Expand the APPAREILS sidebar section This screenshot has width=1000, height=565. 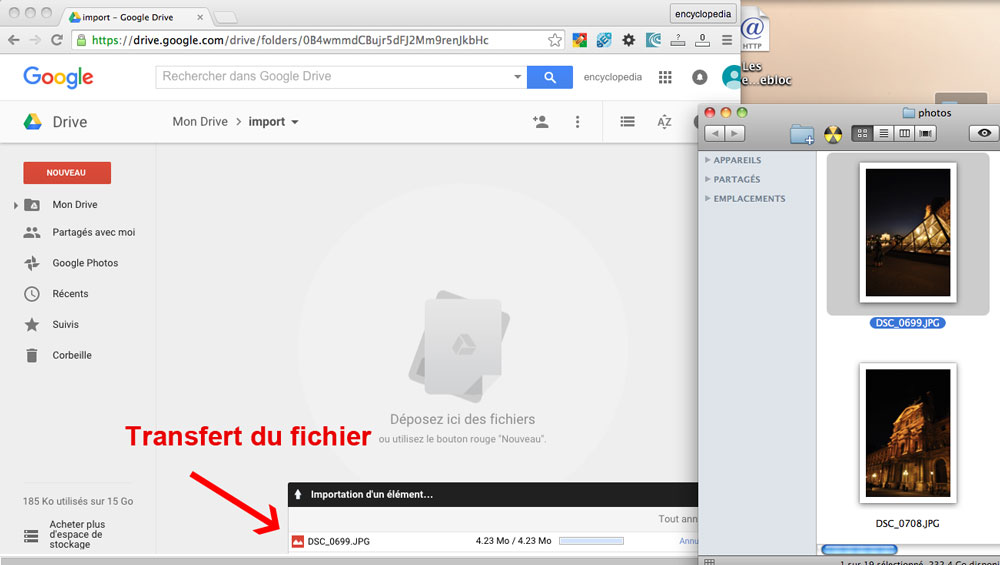coord(708,160)
